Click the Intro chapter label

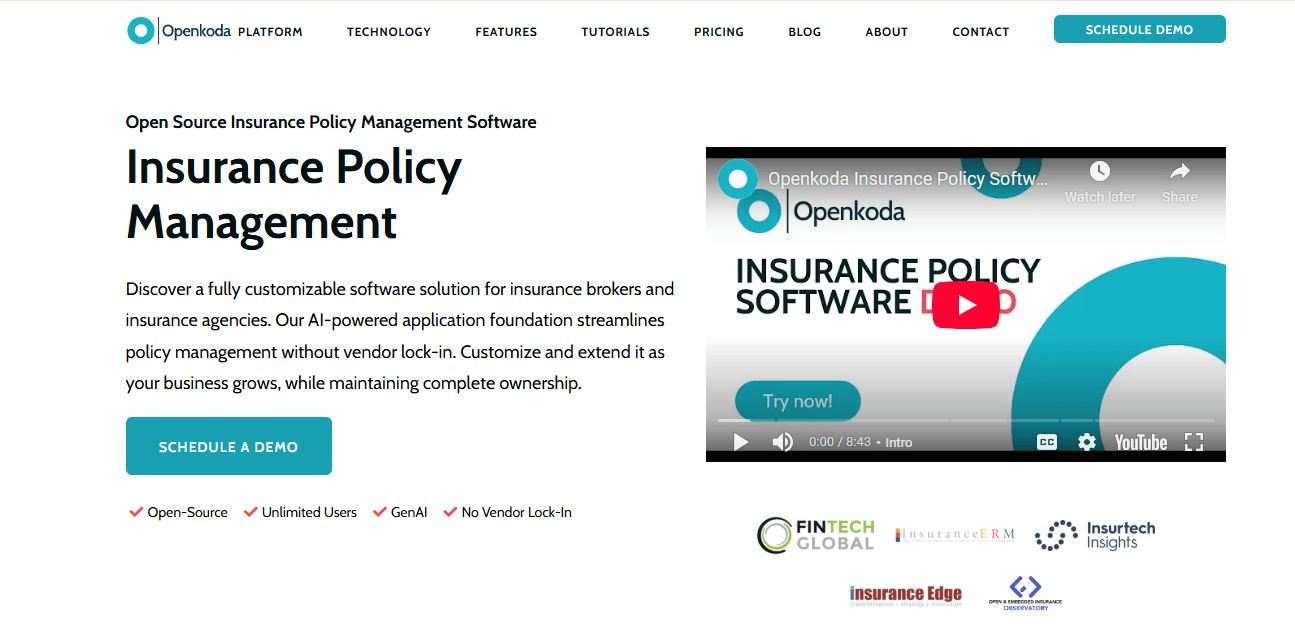click(x=899, y=442)
